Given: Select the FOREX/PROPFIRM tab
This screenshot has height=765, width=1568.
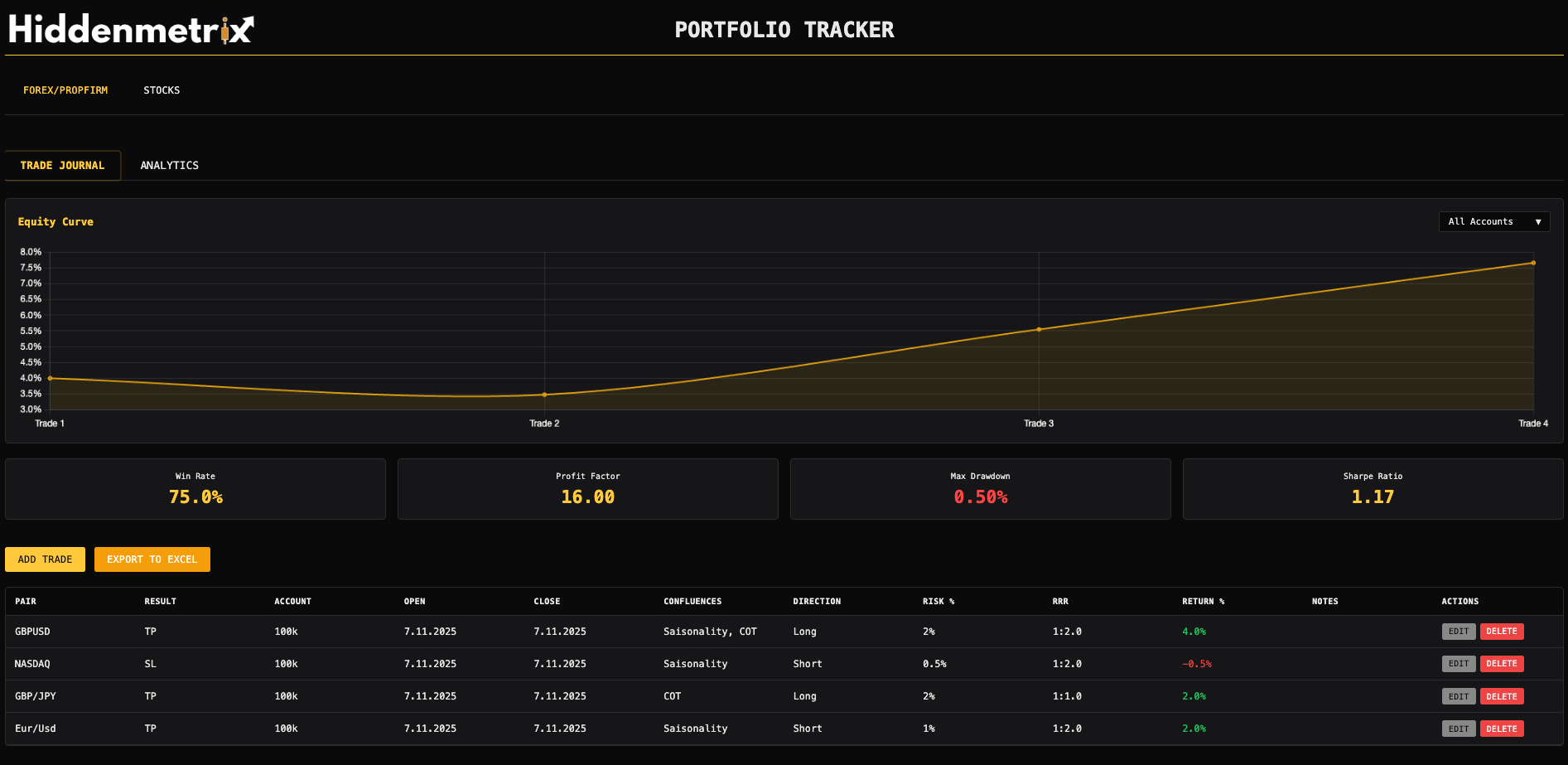Looking at the screenshot, I should coord(65,90).
